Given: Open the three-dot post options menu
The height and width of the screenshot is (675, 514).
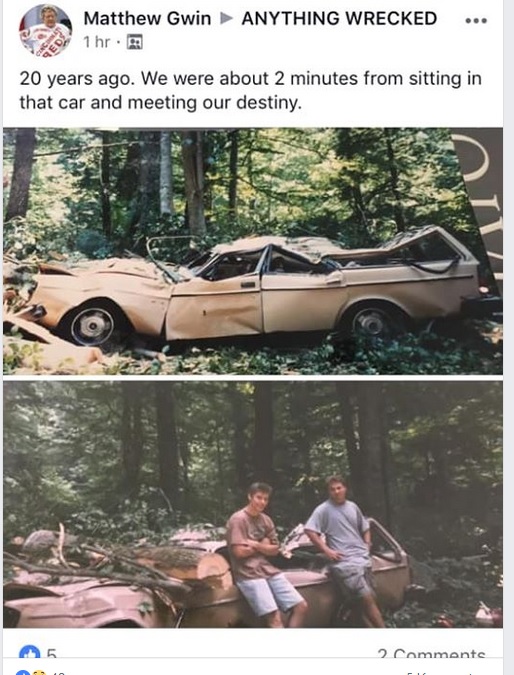Looking at the screenshot, I should tap(476, 20).
